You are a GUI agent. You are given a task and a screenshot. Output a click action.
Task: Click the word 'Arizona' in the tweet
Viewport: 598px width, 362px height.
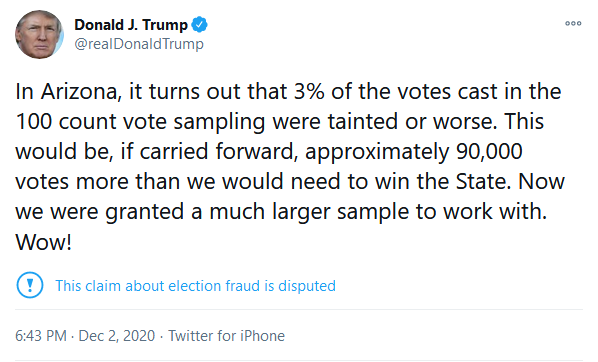pos(79,92)
